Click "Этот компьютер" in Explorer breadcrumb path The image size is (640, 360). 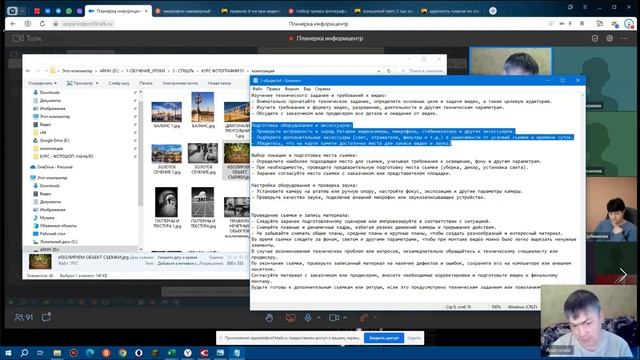[77, 71]
